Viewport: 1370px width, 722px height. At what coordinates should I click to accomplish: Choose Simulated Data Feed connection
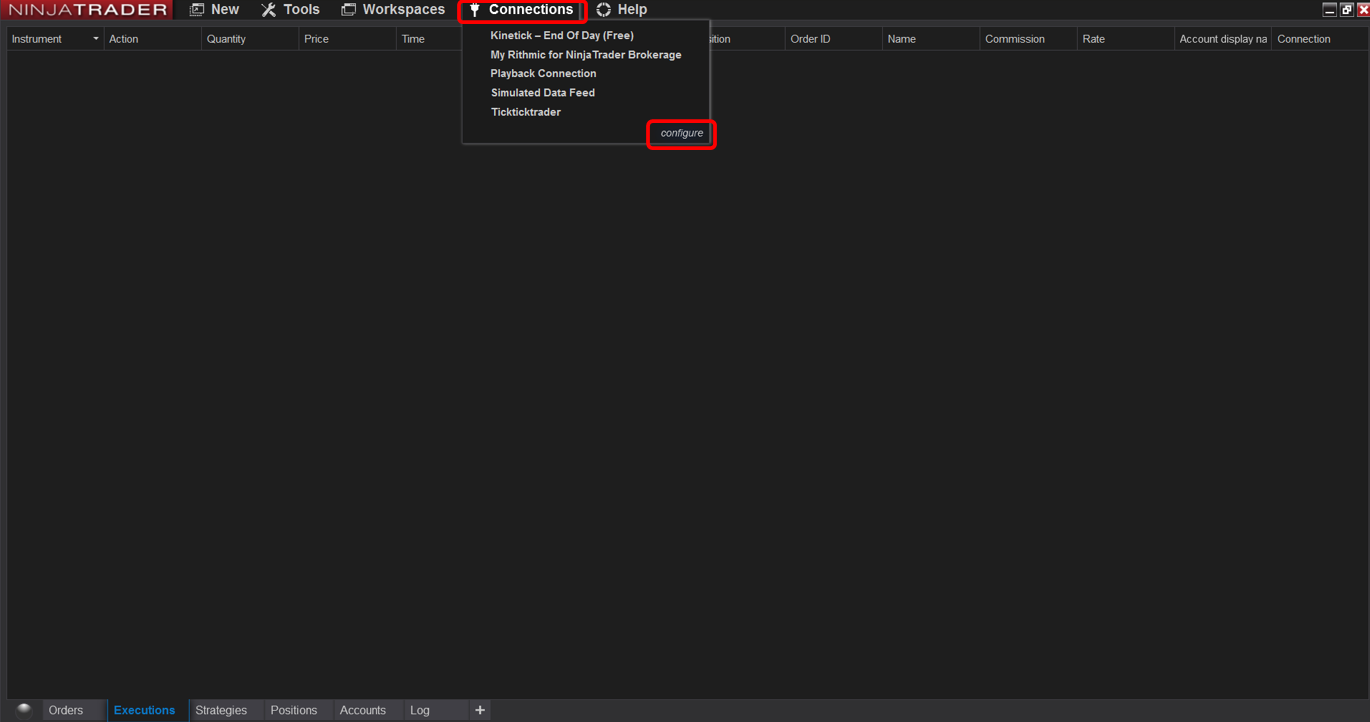[x=542, y=92]
